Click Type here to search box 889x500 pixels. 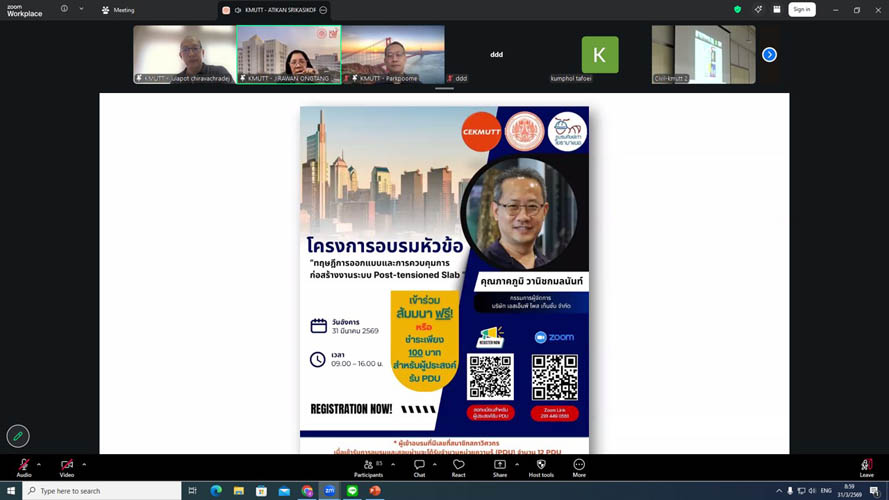pyautogui.click(x=102, y=490)
